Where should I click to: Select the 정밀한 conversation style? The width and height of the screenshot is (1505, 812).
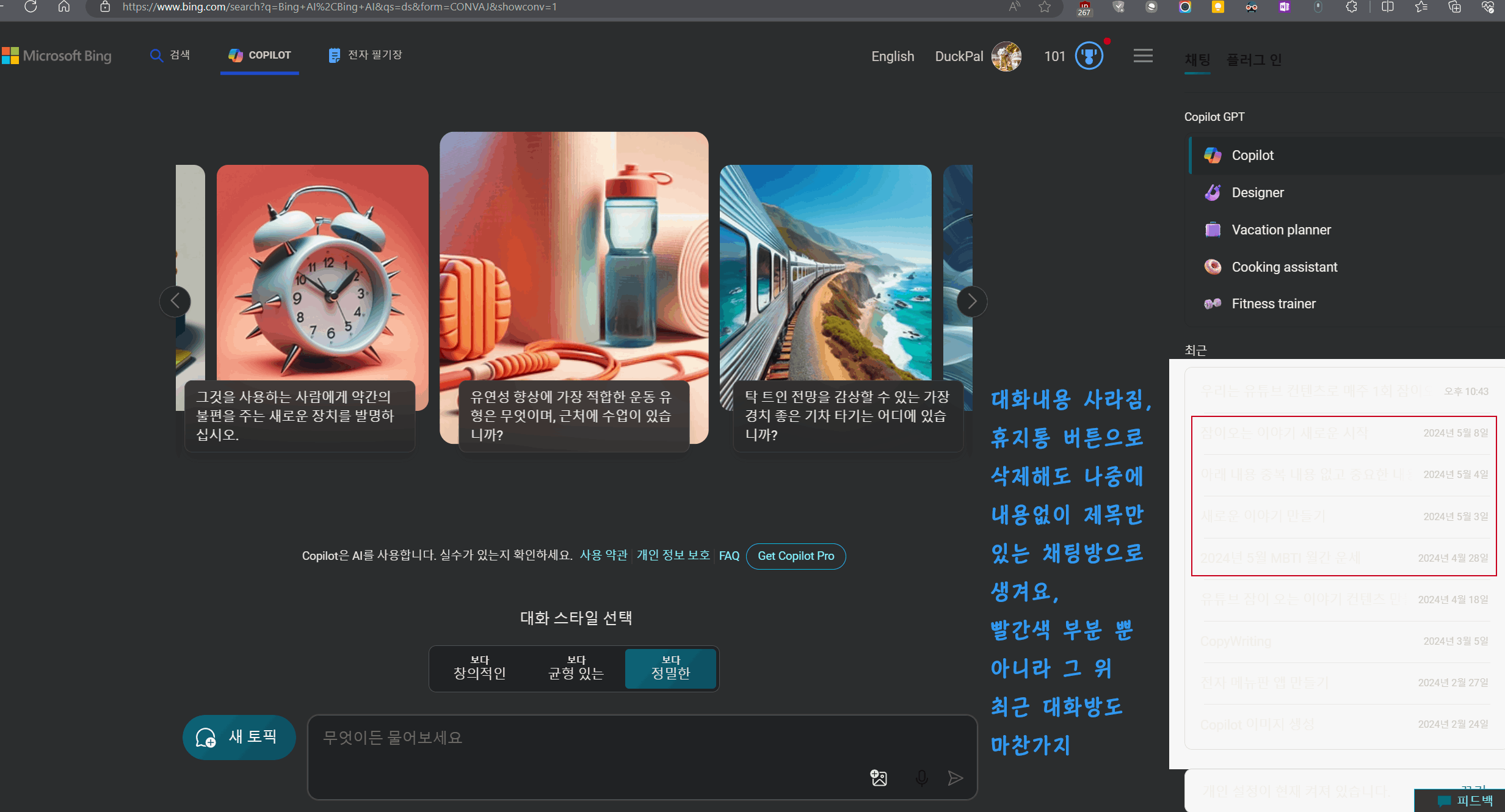pos(670,669)
